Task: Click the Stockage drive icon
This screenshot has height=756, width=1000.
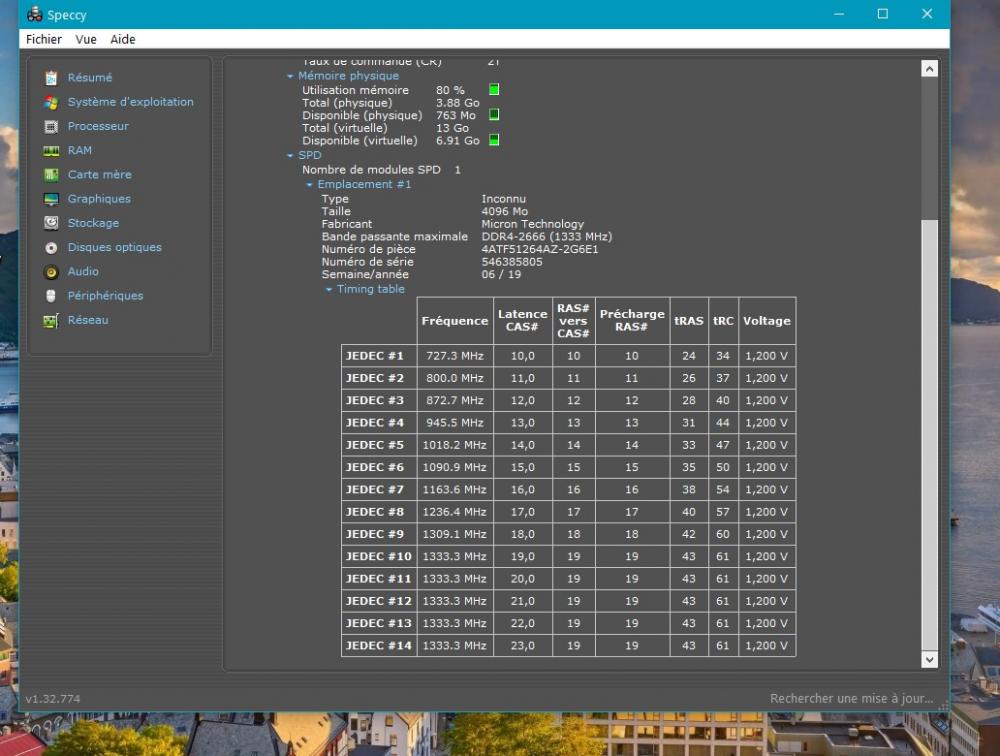Action: (51, 223)
